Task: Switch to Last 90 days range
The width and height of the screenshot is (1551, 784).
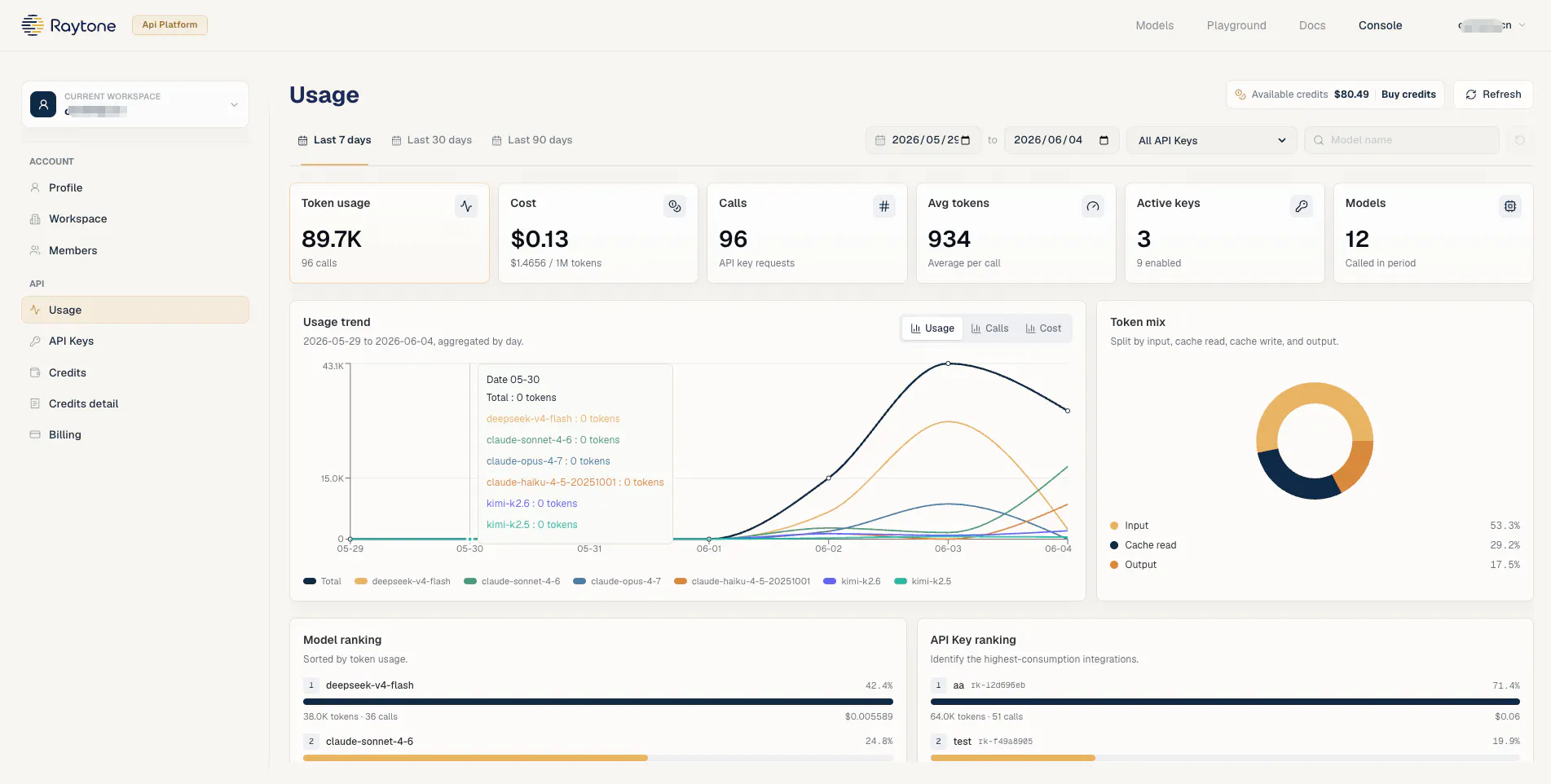Action: coord(532,140)
